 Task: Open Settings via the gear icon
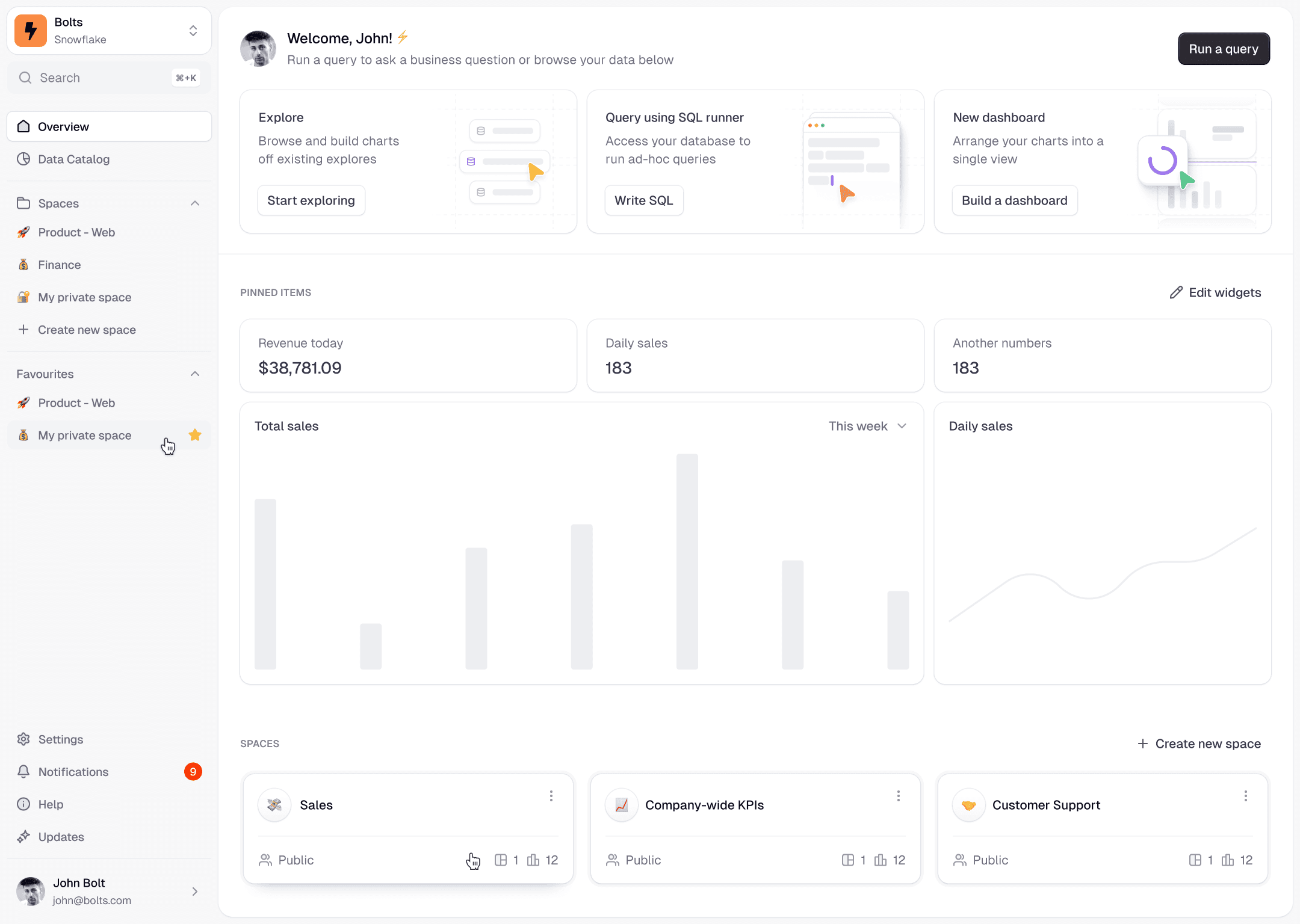pos(23,739)
